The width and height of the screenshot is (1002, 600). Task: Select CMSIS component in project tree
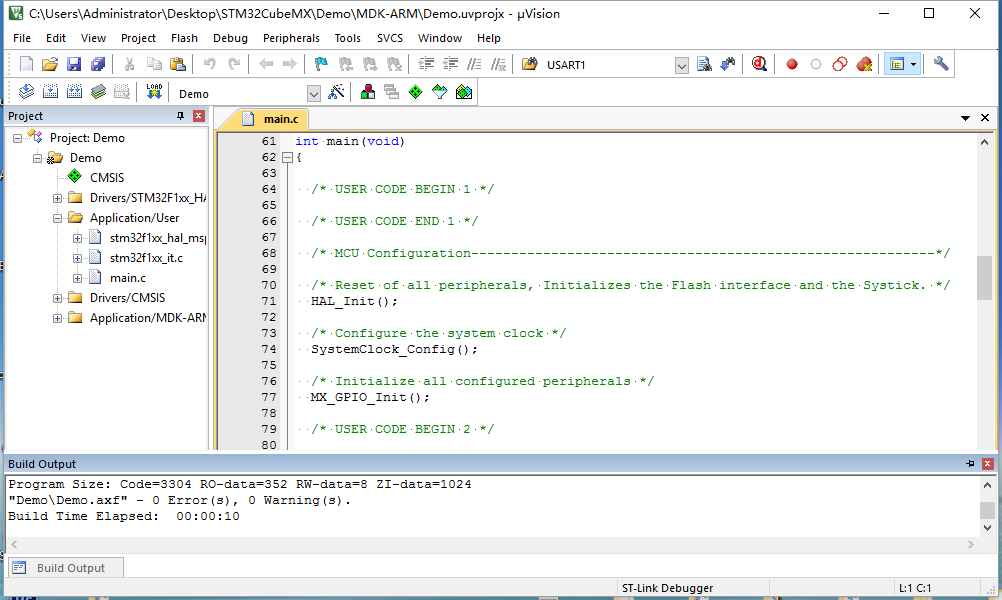click(107, 178)
